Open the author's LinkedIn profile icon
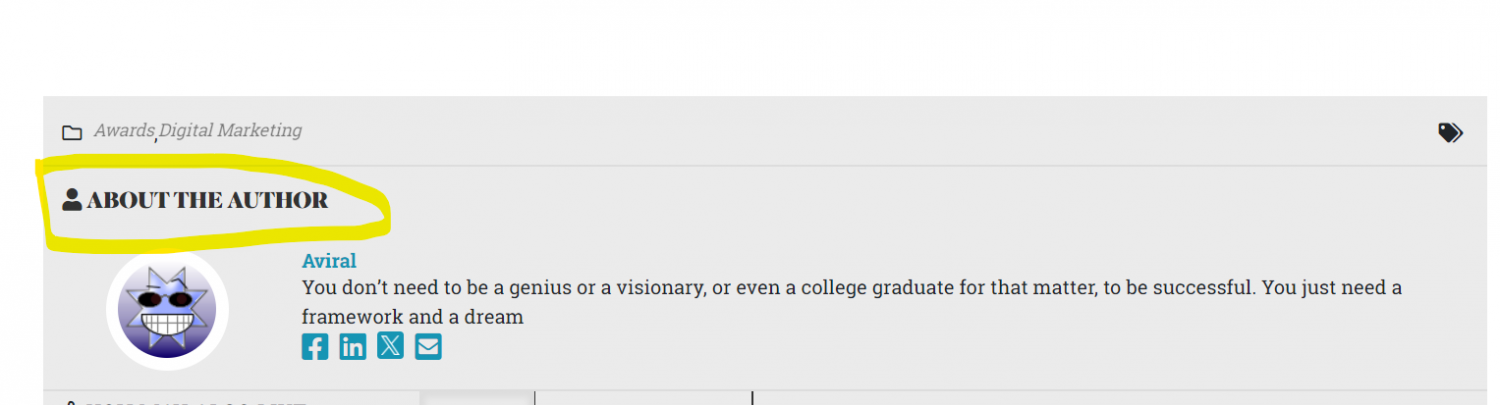The width and height of the screenshot is (1500, 405). click(353, 347)
